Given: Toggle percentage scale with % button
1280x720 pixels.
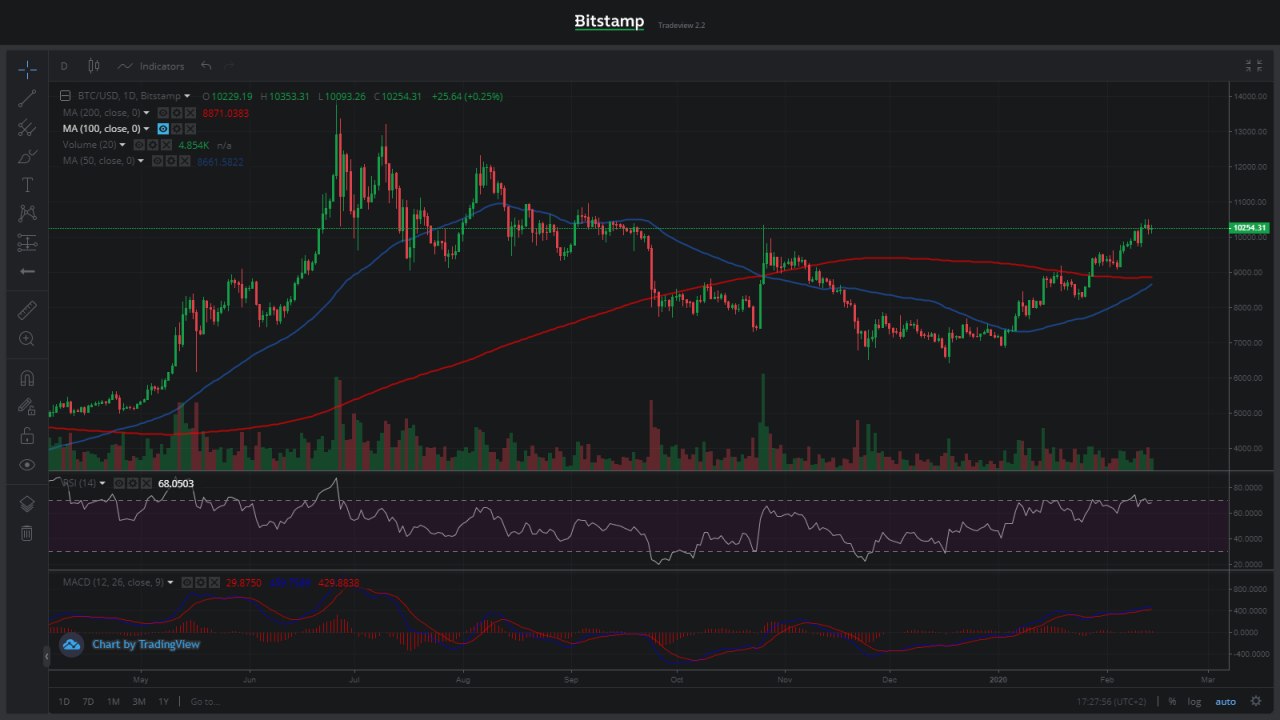Looking at the screenshot, I should click(1172, 702).
